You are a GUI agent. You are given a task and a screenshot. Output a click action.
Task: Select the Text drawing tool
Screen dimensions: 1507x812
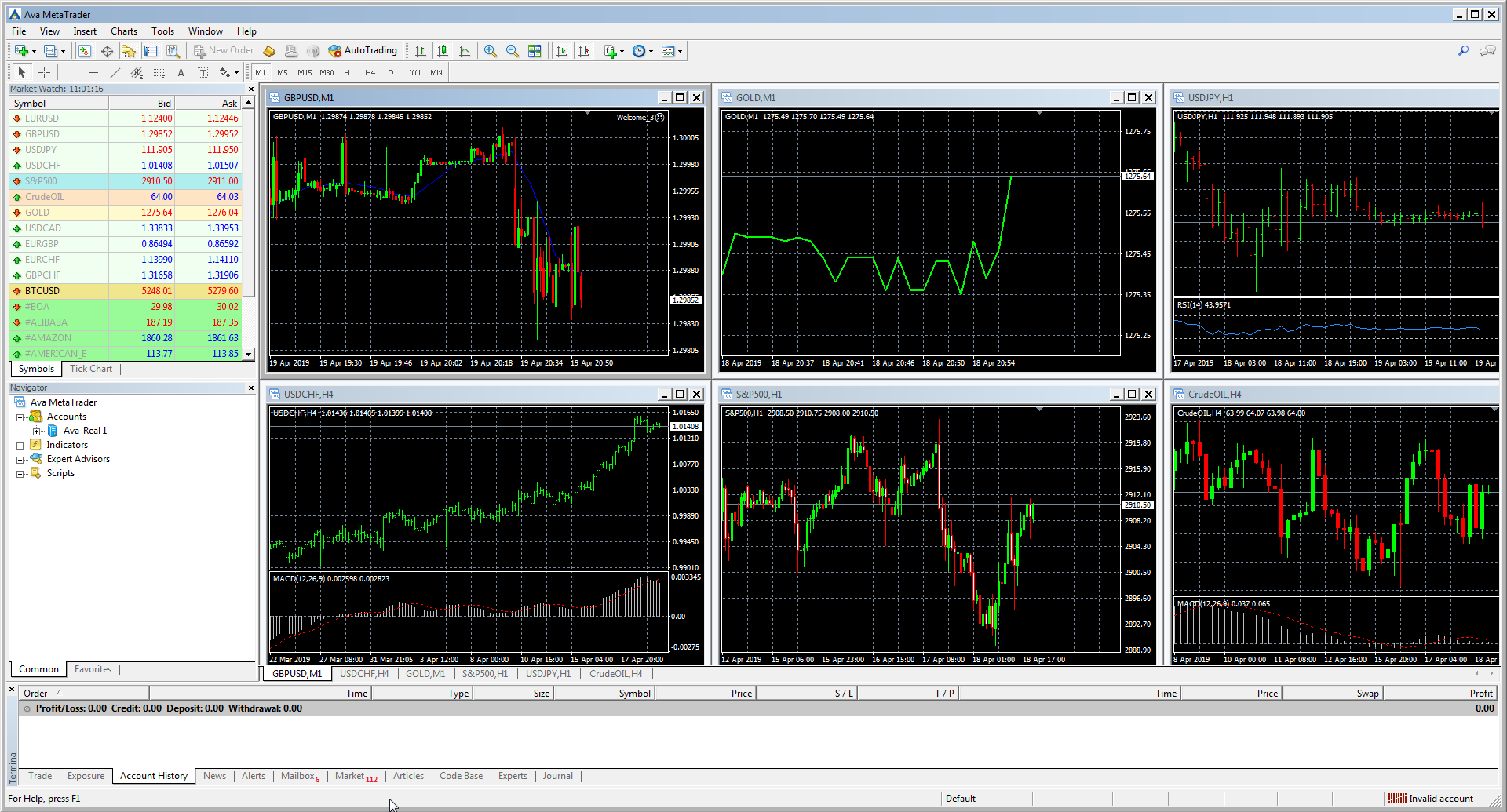[181, 72]
